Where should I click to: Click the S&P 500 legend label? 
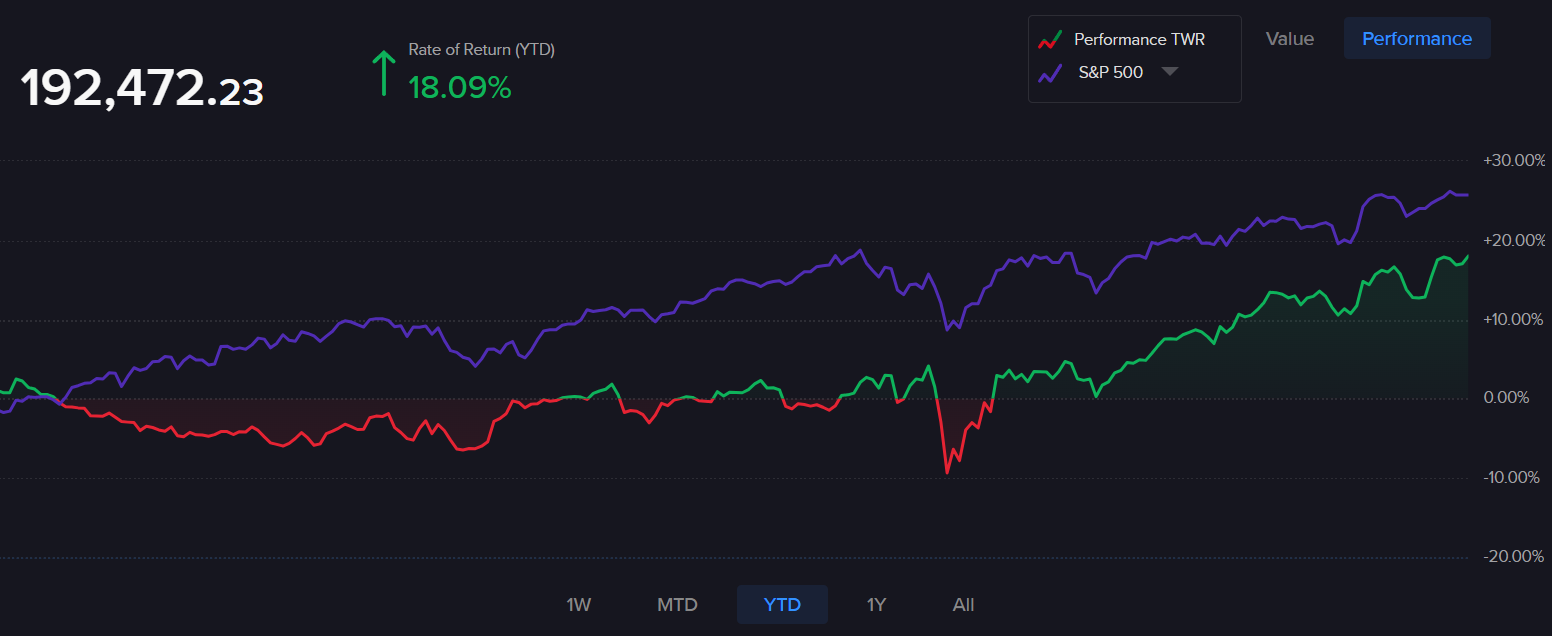pos(1110,72)
